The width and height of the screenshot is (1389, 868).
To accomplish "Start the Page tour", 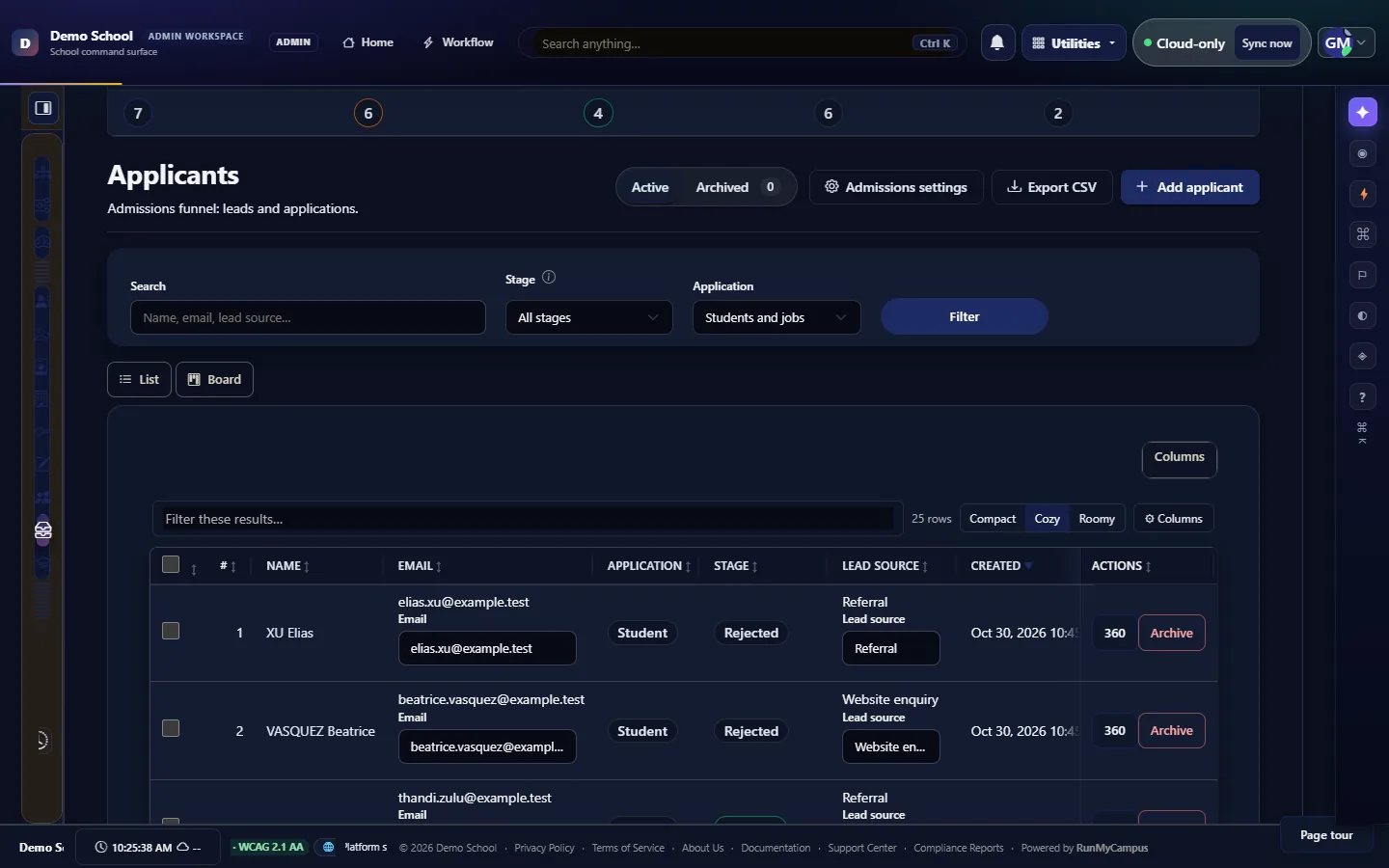I will click(x=1326, y=835).
